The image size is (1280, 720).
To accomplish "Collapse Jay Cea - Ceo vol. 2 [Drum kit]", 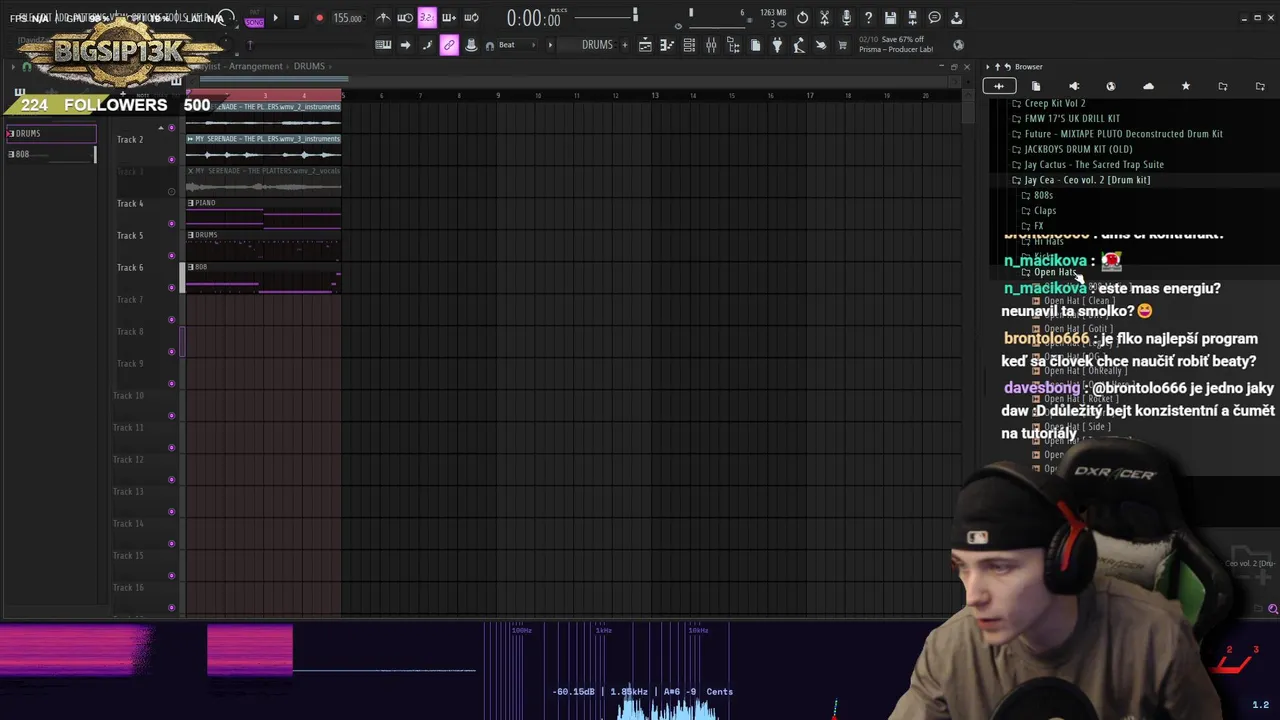I will click(x=1080, y=180).
